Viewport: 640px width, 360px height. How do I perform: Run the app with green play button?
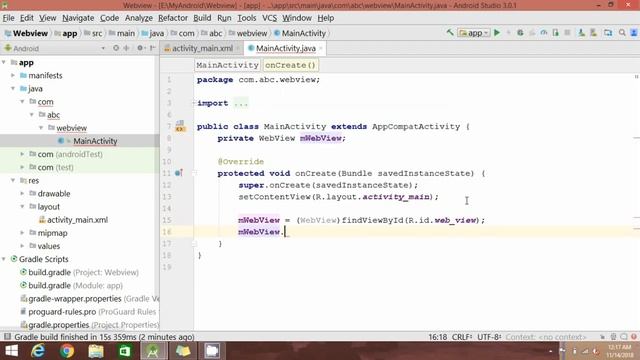click(497, 33)
